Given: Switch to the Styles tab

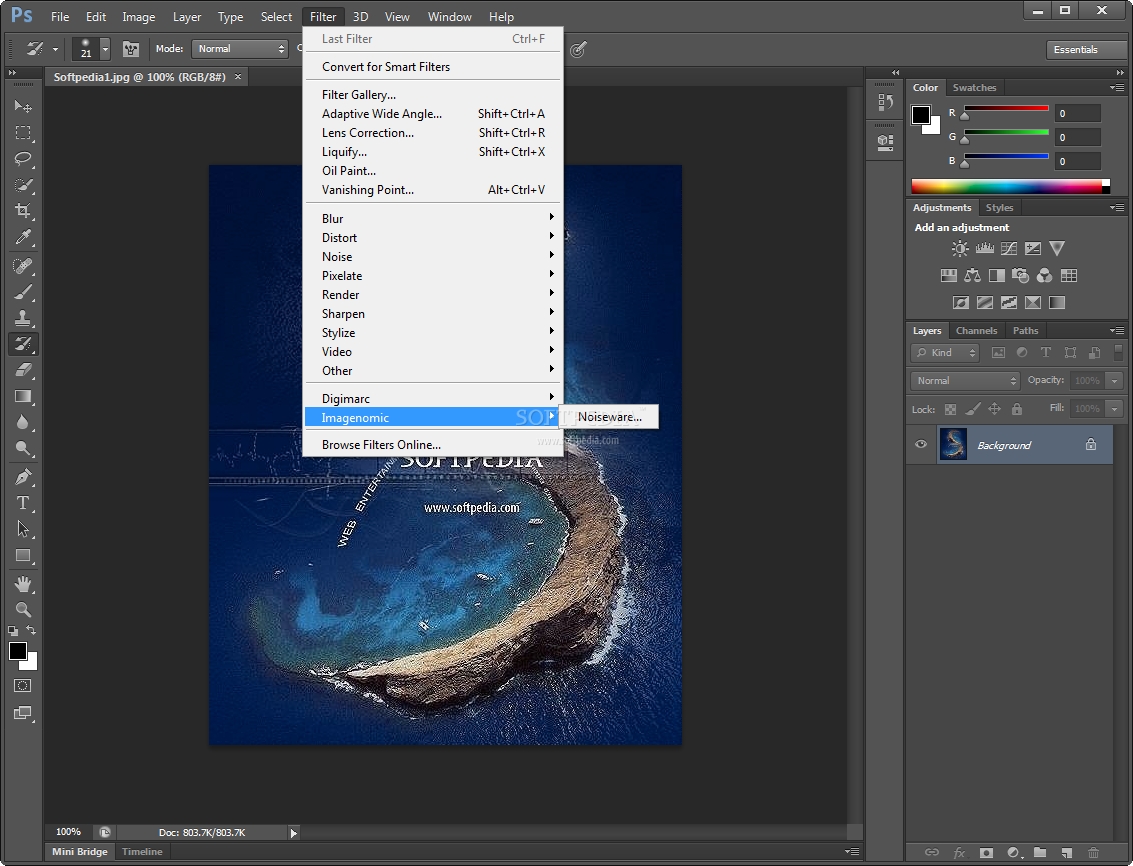Looking at the screenshot, I should click(x=999, y=207).
